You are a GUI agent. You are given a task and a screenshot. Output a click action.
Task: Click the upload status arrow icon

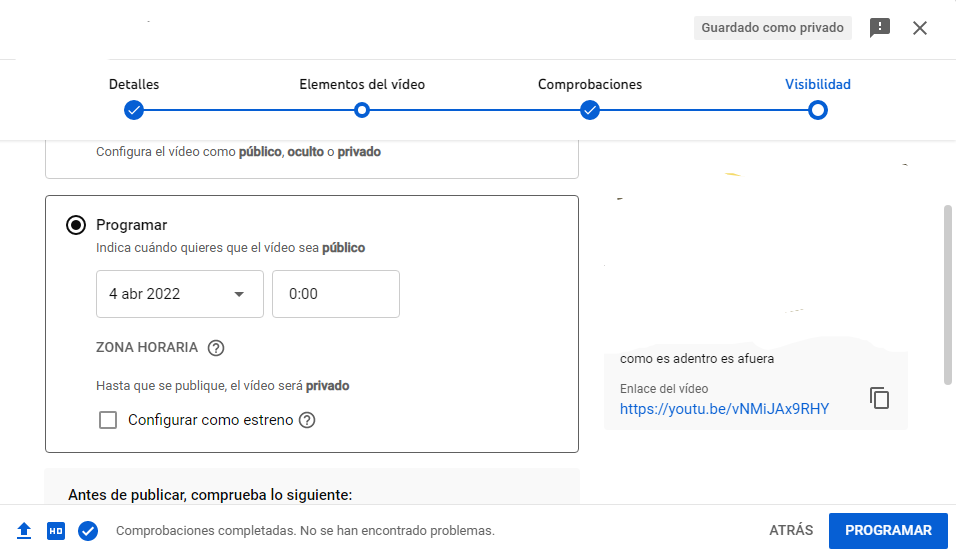(25, 531)
